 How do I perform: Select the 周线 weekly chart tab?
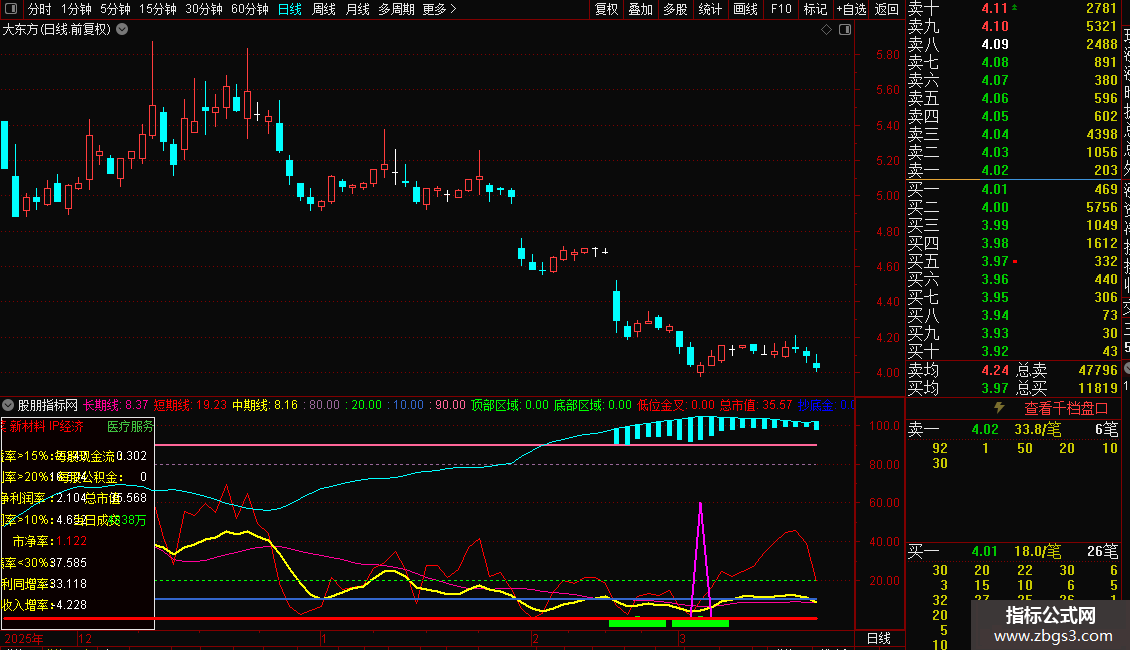pyautogui.click(x=324, y=9)
